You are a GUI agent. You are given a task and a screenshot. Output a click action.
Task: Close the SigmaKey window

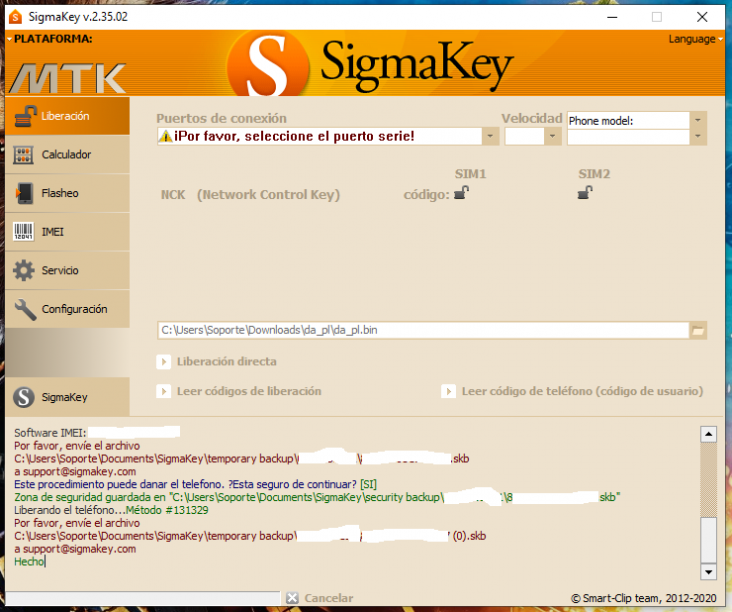click(x=702, y=17)
